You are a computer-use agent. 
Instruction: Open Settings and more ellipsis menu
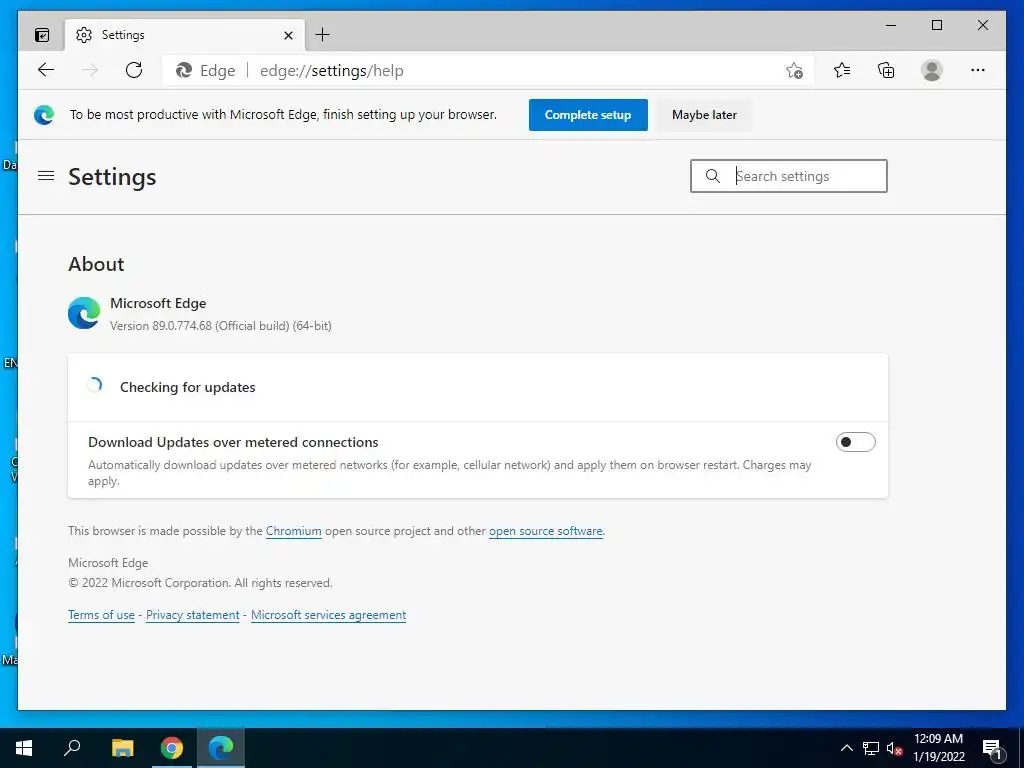point(978,70)
